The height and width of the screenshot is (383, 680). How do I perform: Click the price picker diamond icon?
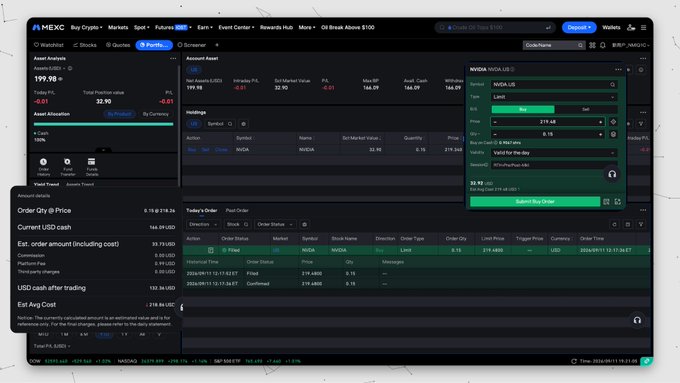pyautogui.click(x=613, y=122)
